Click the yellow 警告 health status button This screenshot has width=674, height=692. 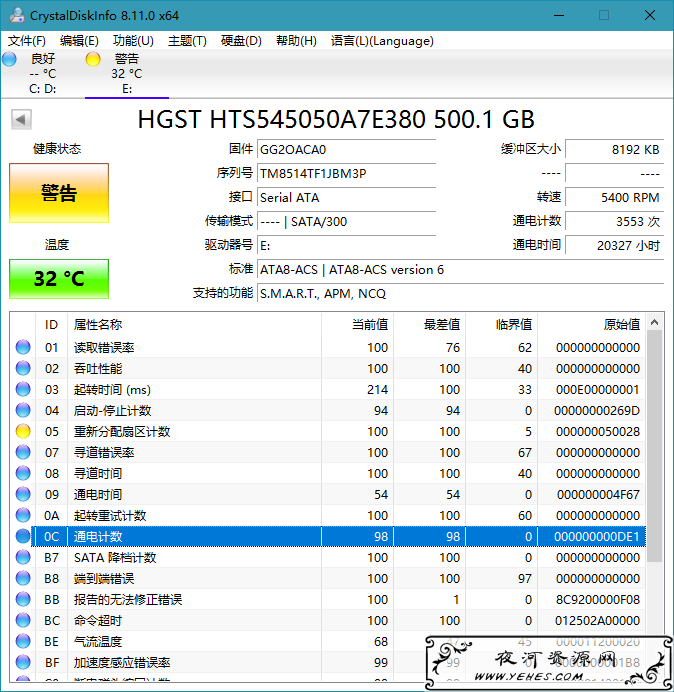(x=59, y=193)
